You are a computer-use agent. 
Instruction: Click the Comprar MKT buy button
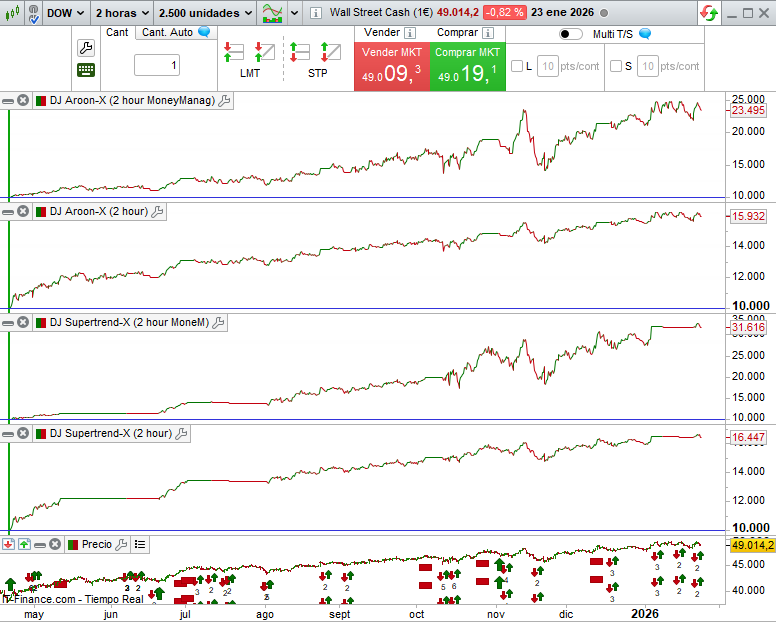(467, 66)
